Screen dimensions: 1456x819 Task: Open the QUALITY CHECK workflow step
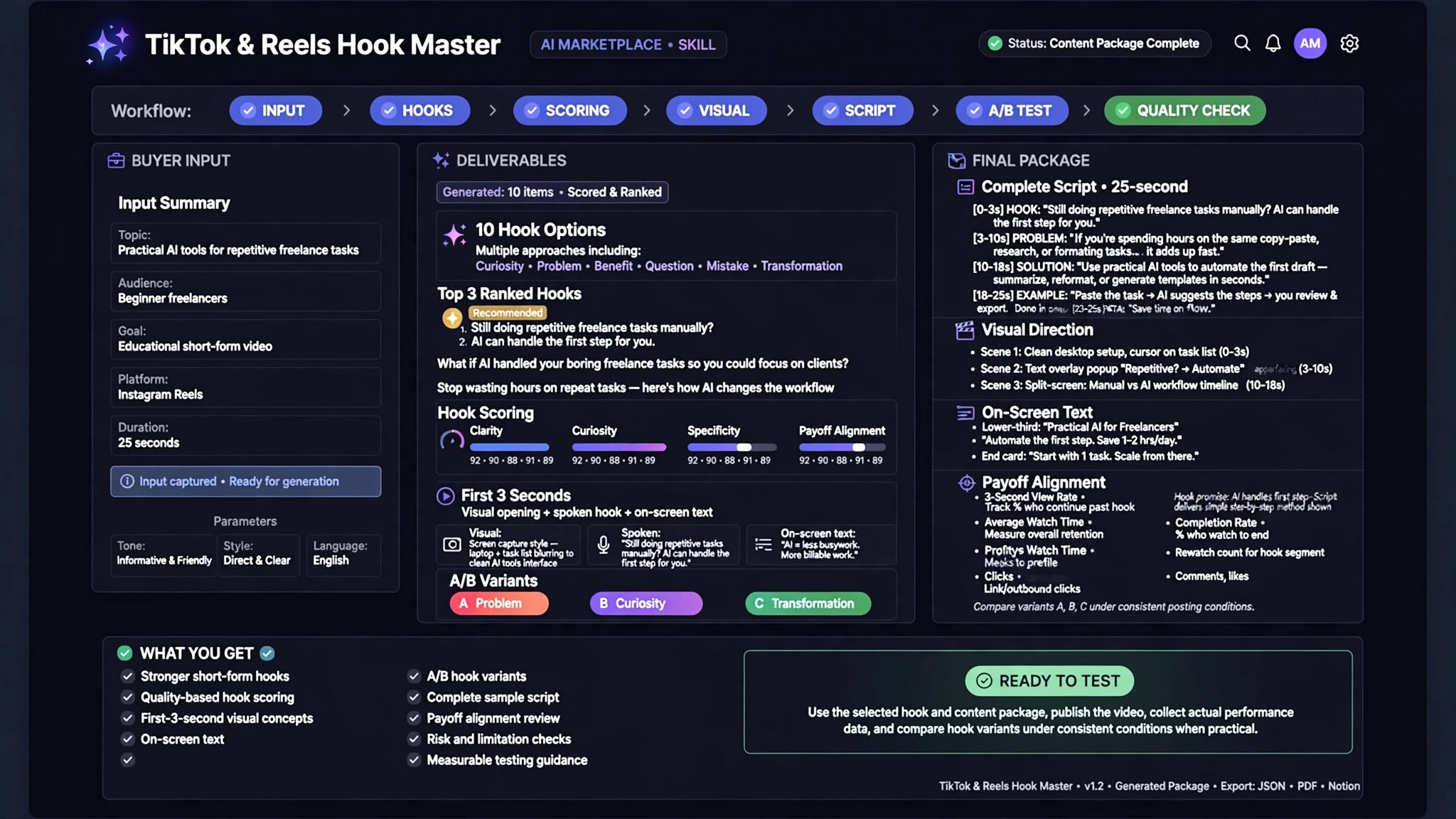coord(1185,110)
